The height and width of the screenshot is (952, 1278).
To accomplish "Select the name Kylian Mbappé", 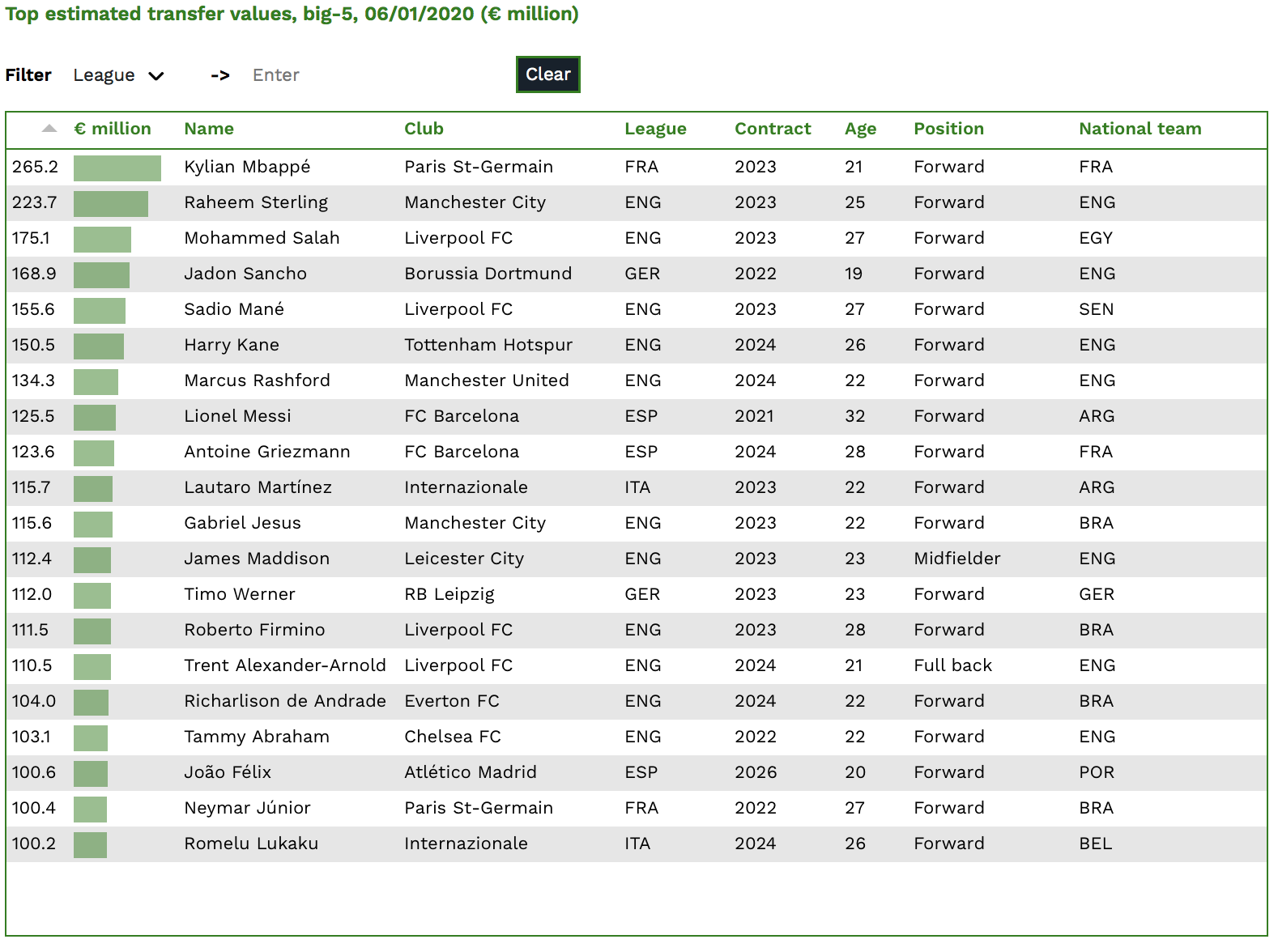I will (247, 167).
